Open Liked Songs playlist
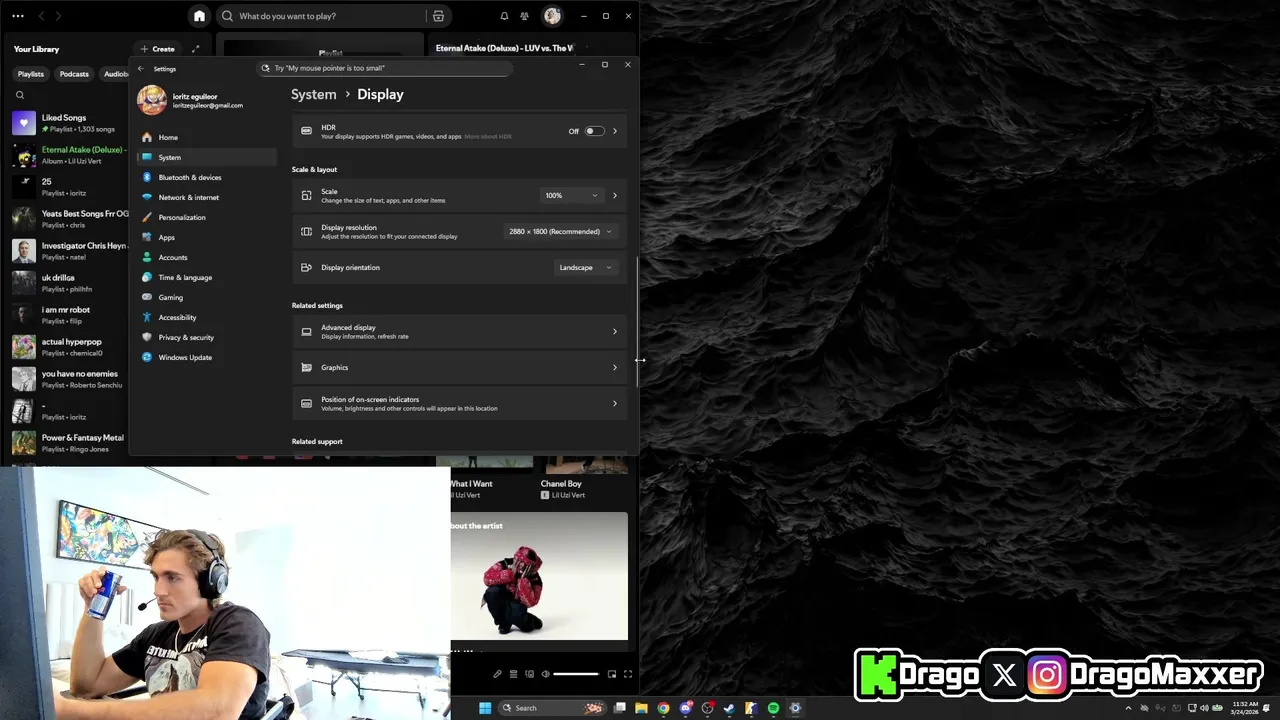The width and height of the screenshot is (1280, 720). (x=70, y=123)
